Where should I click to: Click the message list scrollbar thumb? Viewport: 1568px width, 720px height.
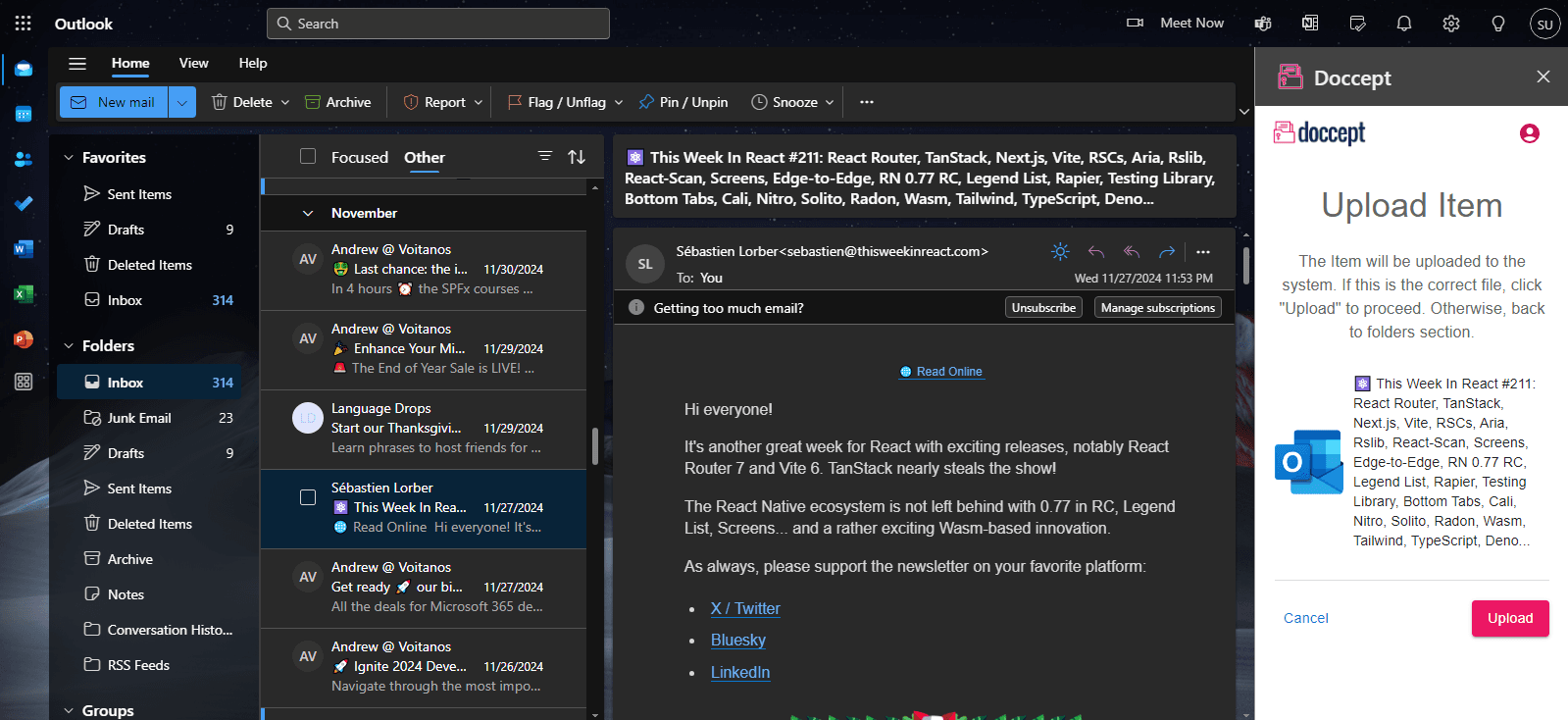(x=595, y=446)
